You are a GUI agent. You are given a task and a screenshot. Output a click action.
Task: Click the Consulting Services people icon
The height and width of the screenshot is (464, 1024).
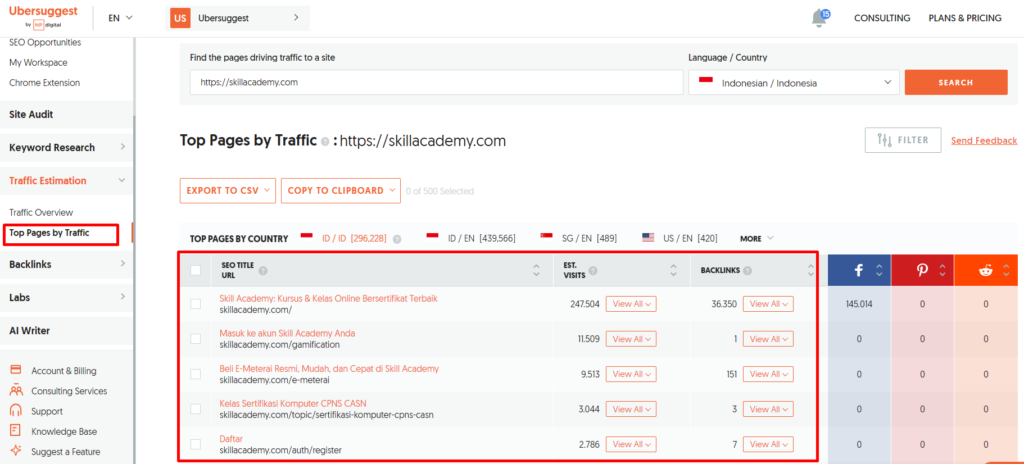(16, 391)
